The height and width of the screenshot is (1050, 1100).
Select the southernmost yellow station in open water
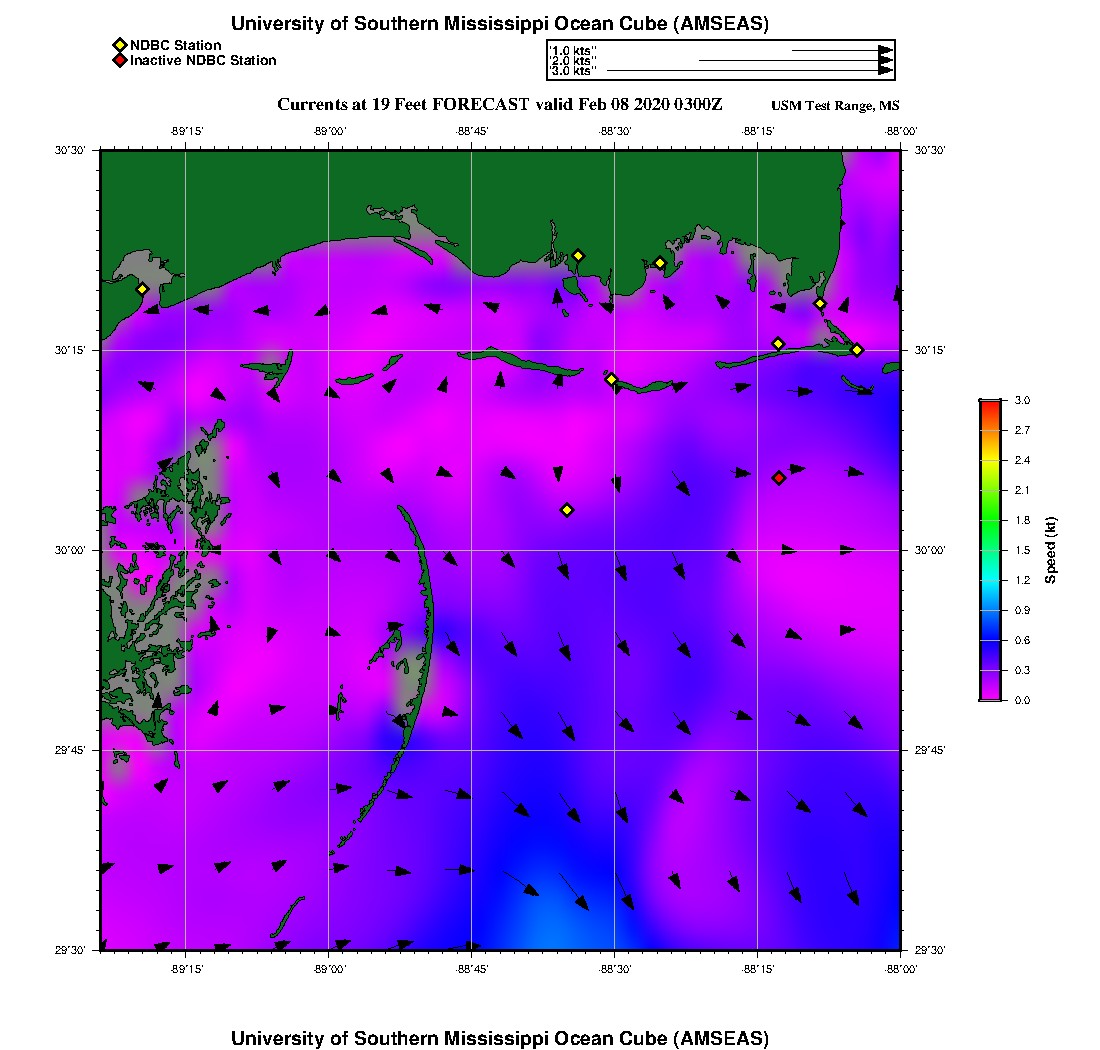coord(567,510)
